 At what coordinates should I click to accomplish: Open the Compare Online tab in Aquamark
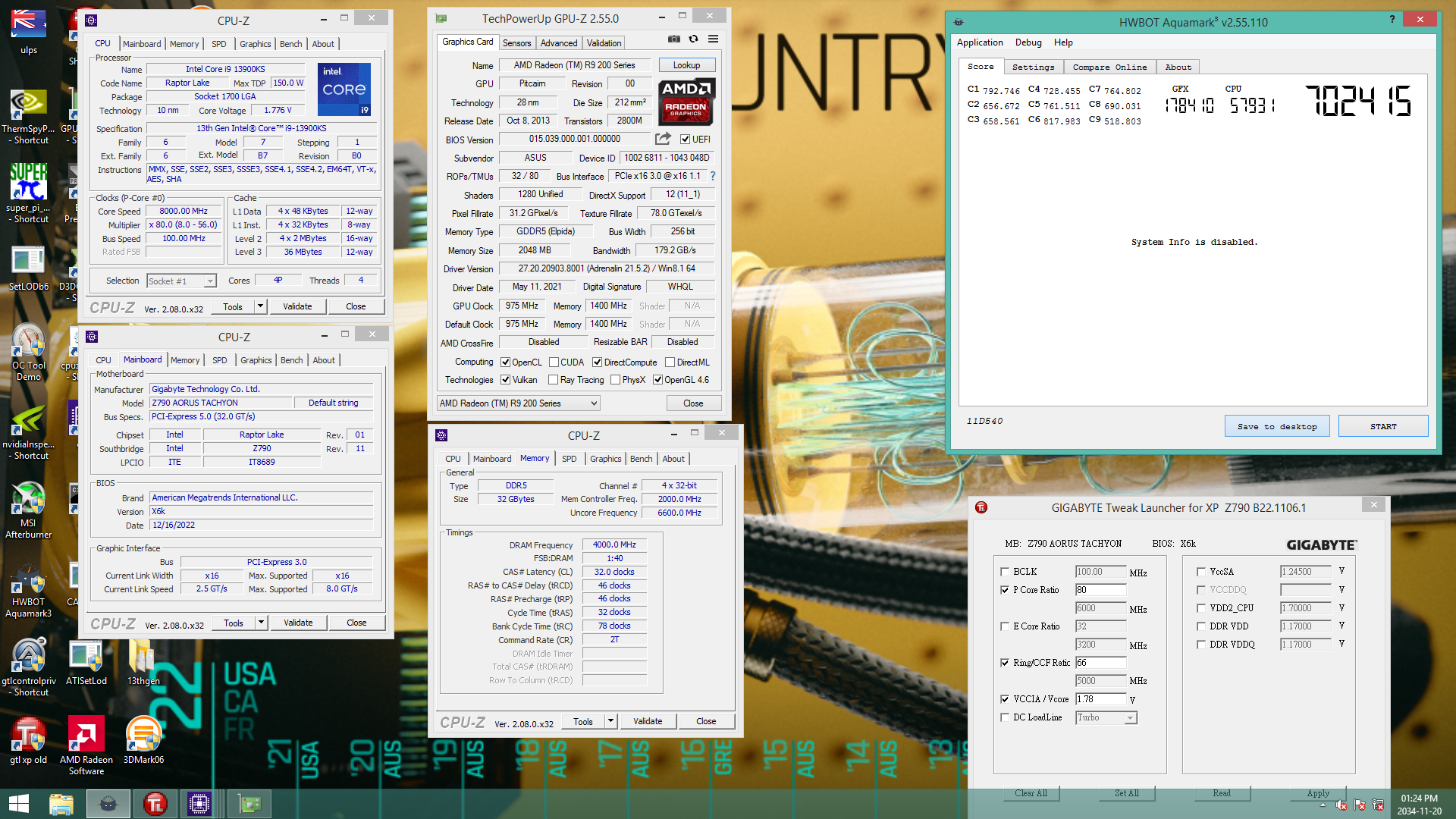[1109, 67]
